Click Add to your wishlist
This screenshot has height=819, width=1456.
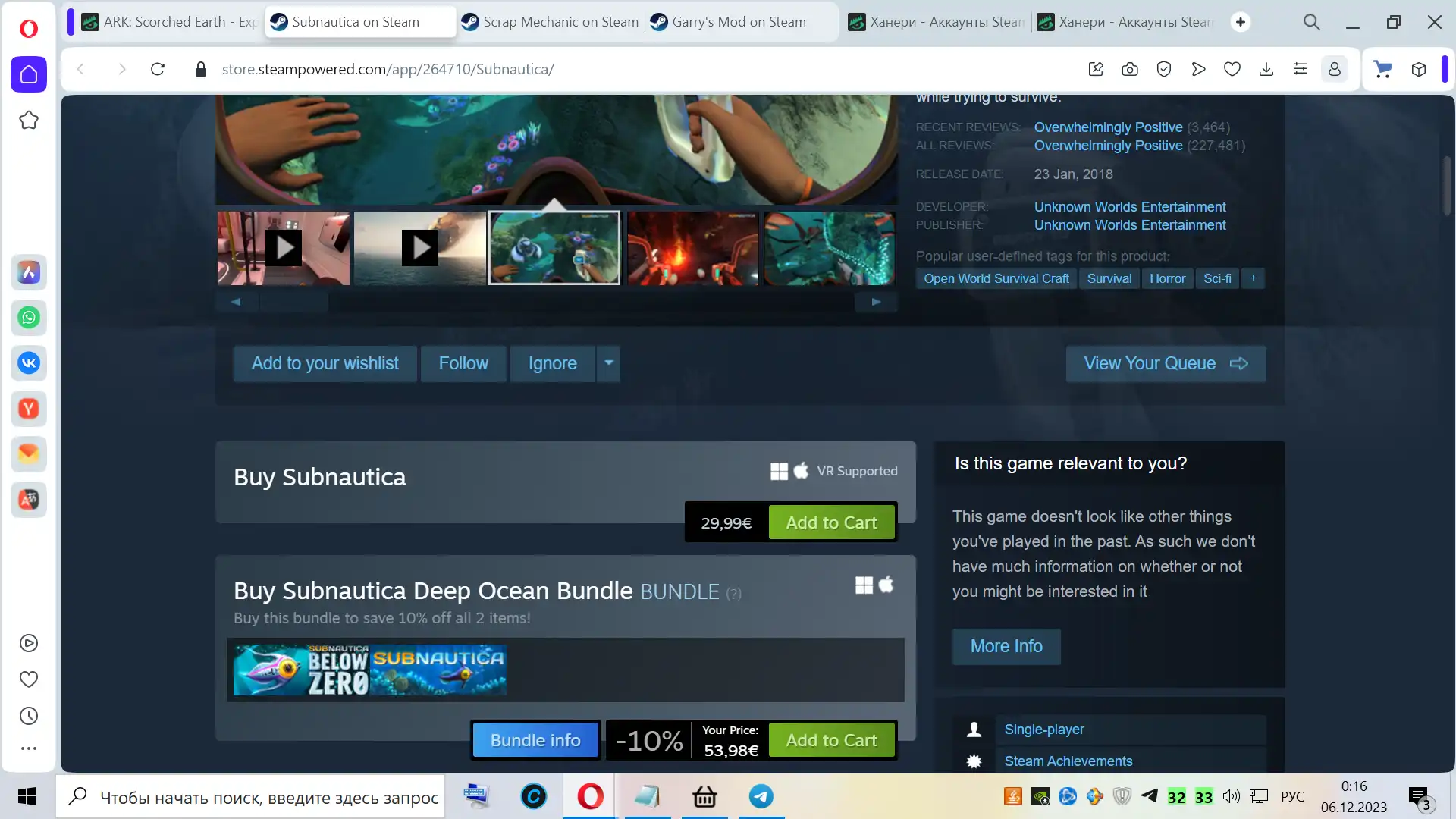[x=325, y=364]
